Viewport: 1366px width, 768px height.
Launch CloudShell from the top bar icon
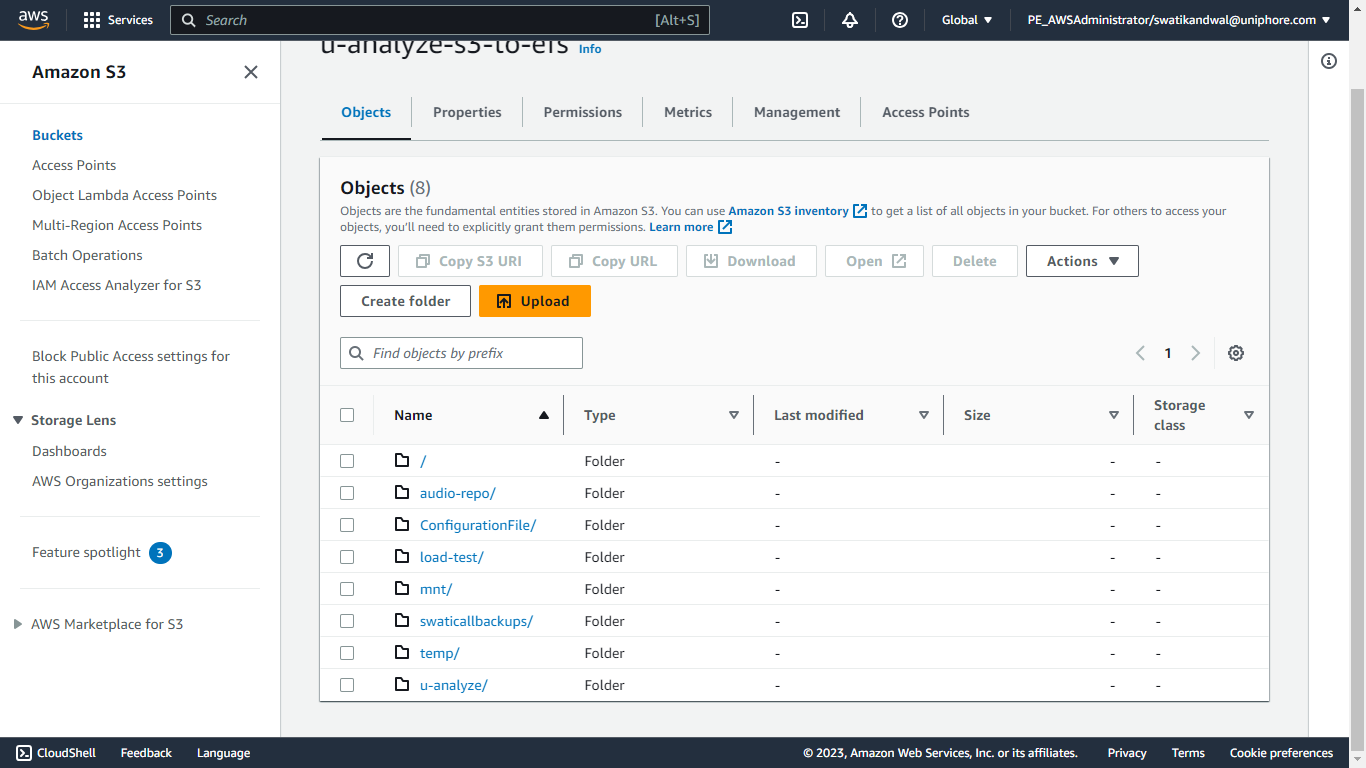pyautogui.click(x=800, y=20)
